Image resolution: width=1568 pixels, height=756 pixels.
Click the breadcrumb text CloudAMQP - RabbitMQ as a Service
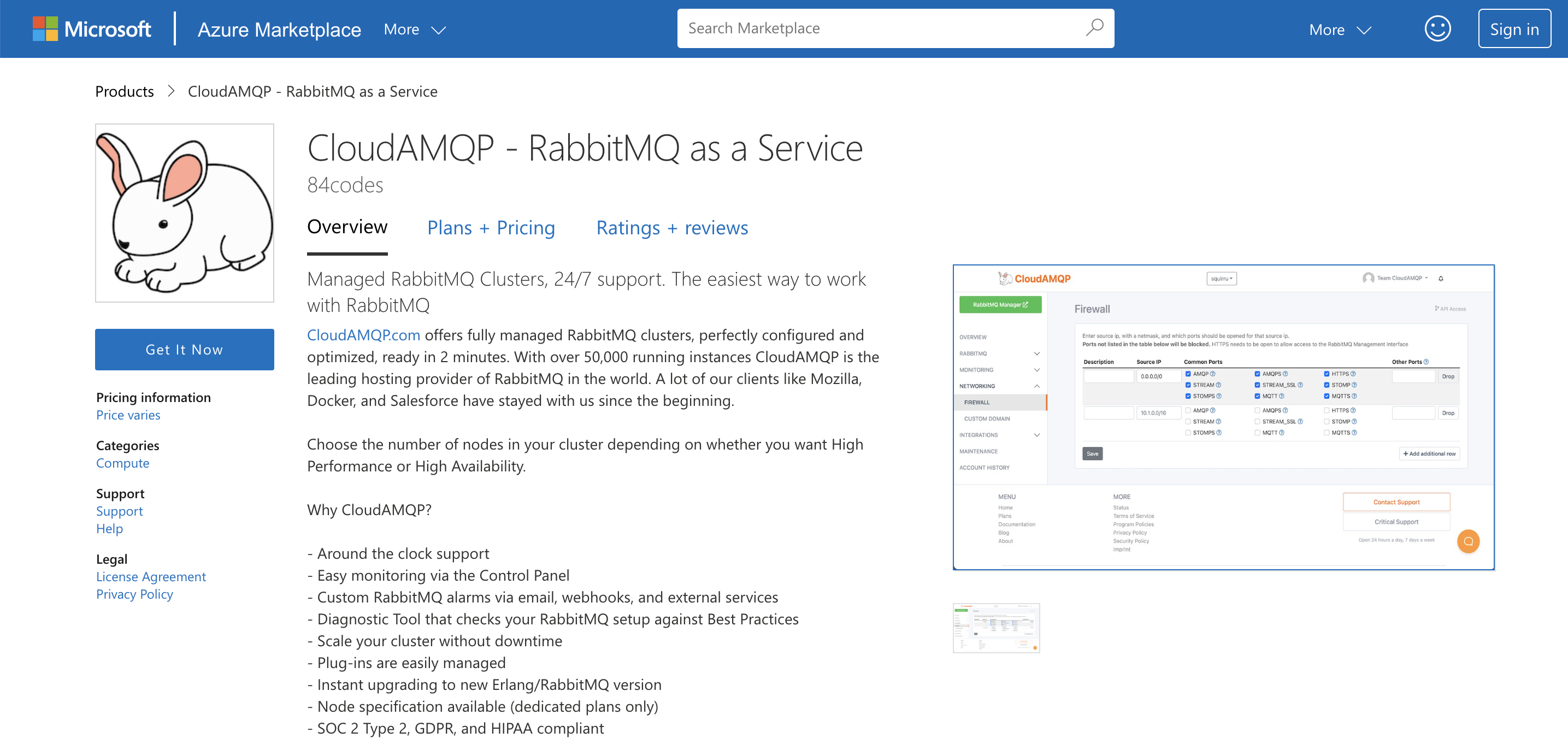[313, 91]
